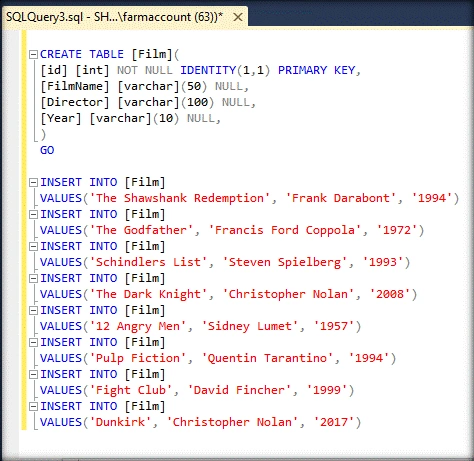Click the [FilmName] column name
The image size is (474, 461).
pos(75,86)
